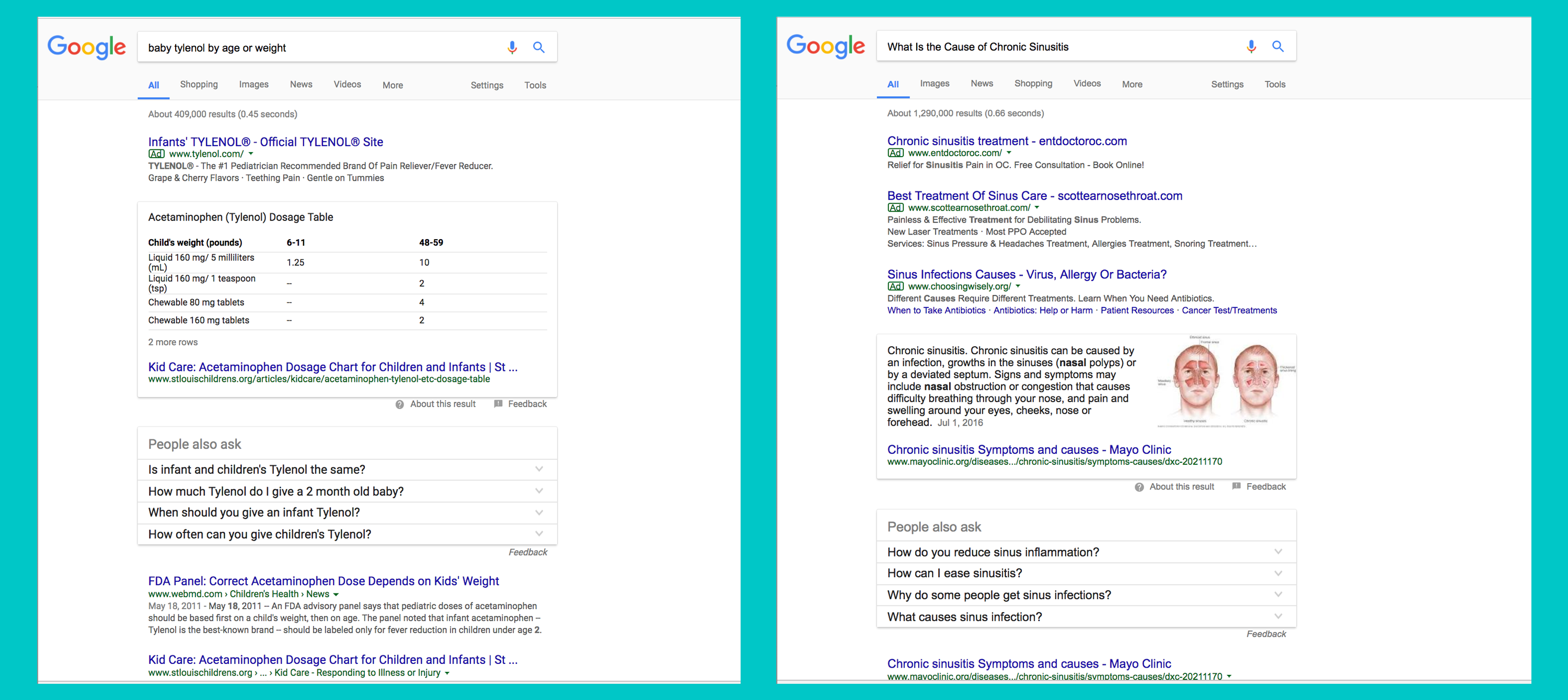Click the magnifier icon in the Sinusitis search box
Image resolution: width=1568 pixels, height=700 pixels.
[x=1277, y=46]
